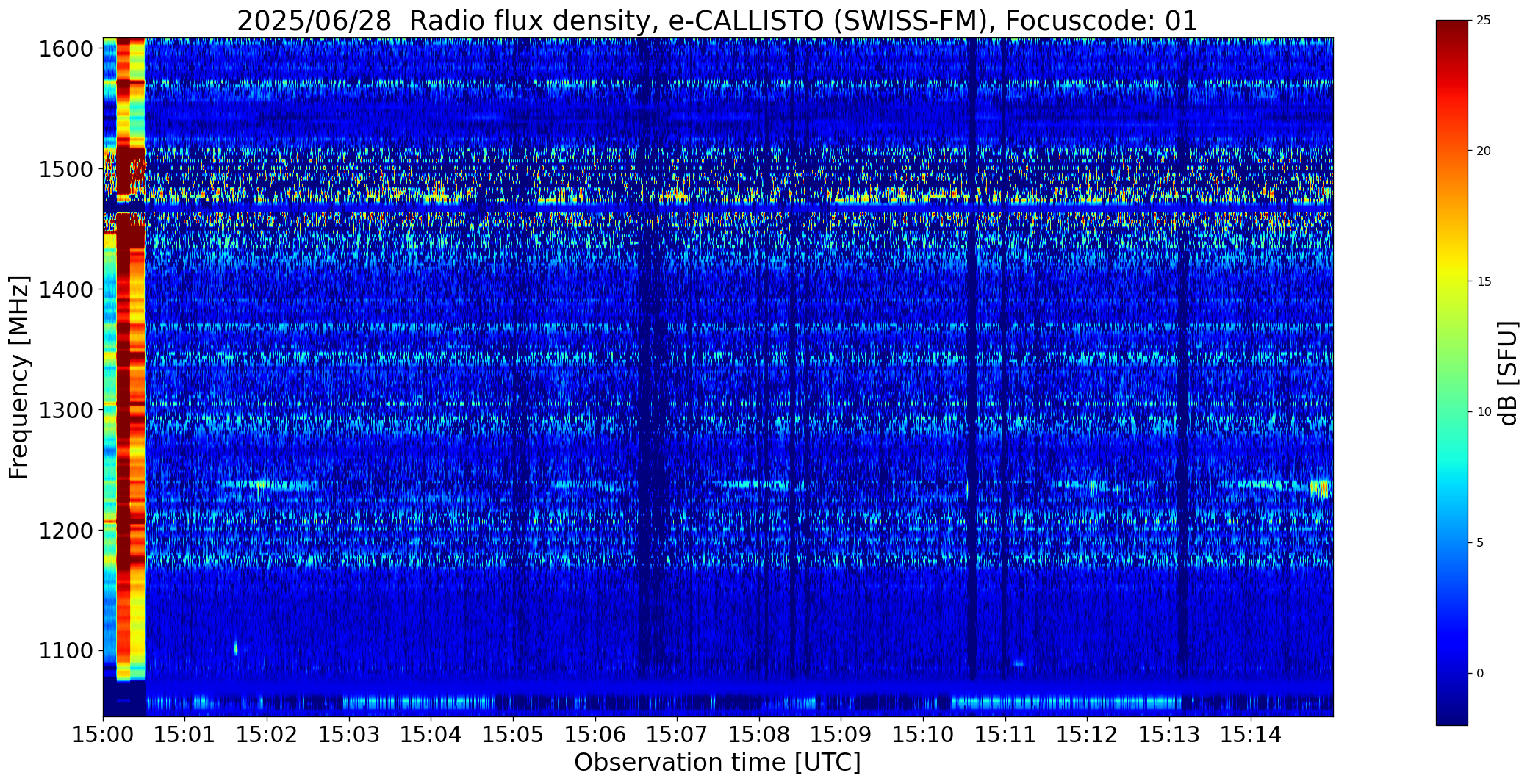Click the 15:12 time tick label
Image resolution: width=1530 pixels, height=784 pixels.
click(x=1087, y=734)
